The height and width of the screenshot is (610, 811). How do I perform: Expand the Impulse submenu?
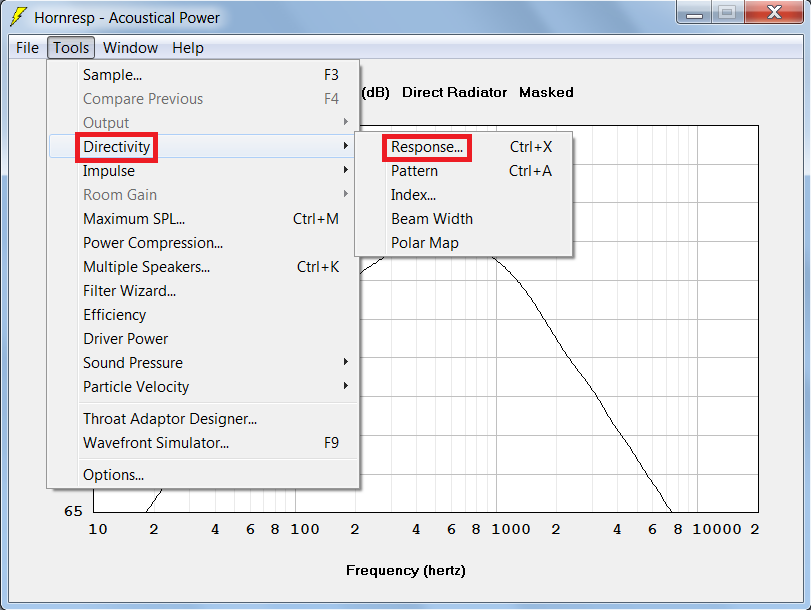(x=204, y=171)
